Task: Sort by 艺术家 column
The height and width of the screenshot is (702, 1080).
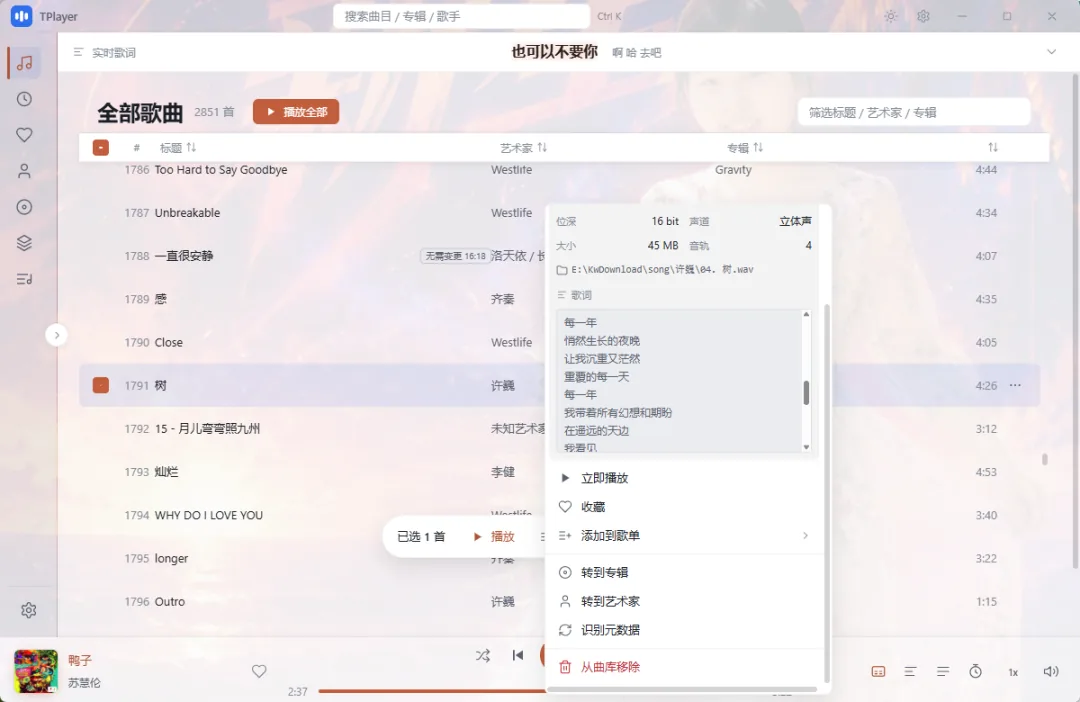Action: click(x=523, y=147)
